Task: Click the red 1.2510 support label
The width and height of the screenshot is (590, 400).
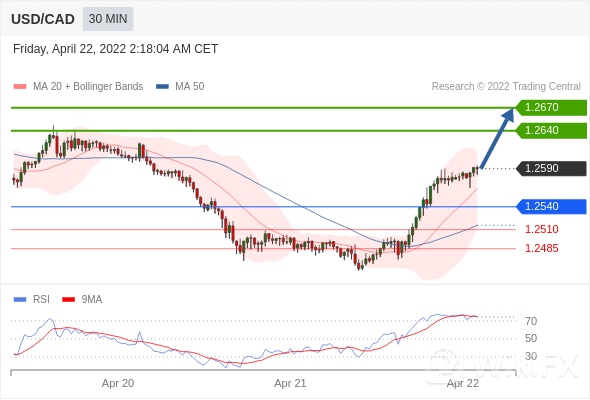Action: click(541, 229)
